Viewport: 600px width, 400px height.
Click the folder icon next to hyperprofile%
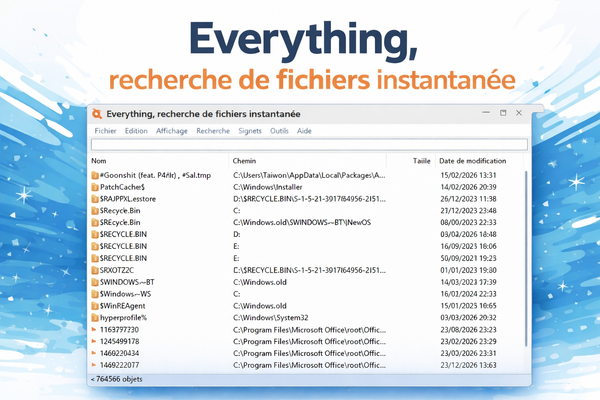coord(95,318)
